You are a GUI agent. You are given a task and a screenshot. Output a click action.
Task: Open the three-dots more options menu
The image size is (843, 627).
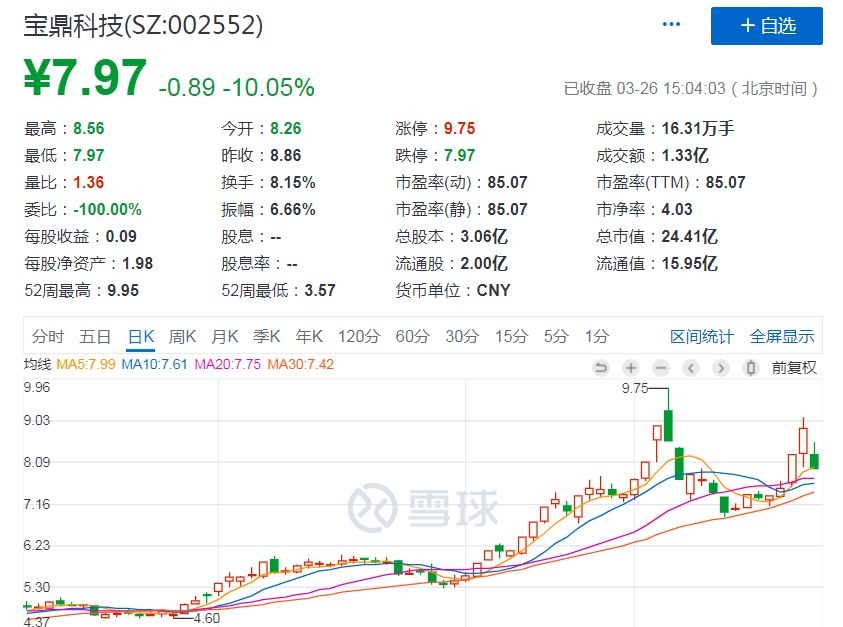[671, 24]
